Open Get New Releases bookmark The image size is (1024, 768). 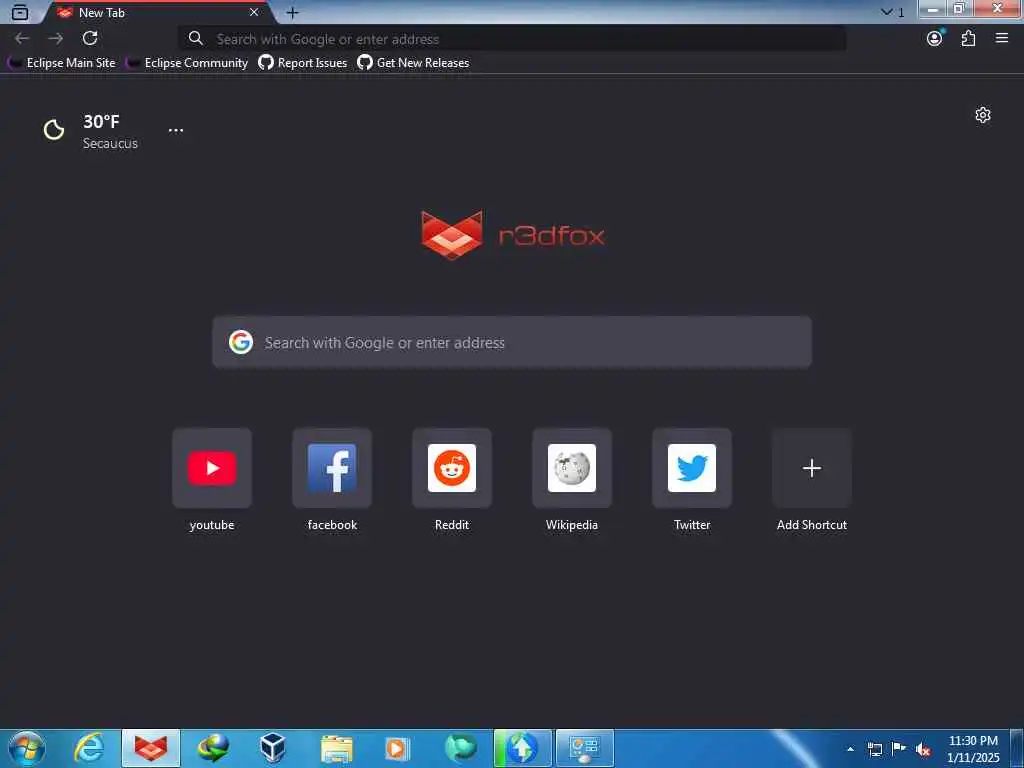(413, 63)
